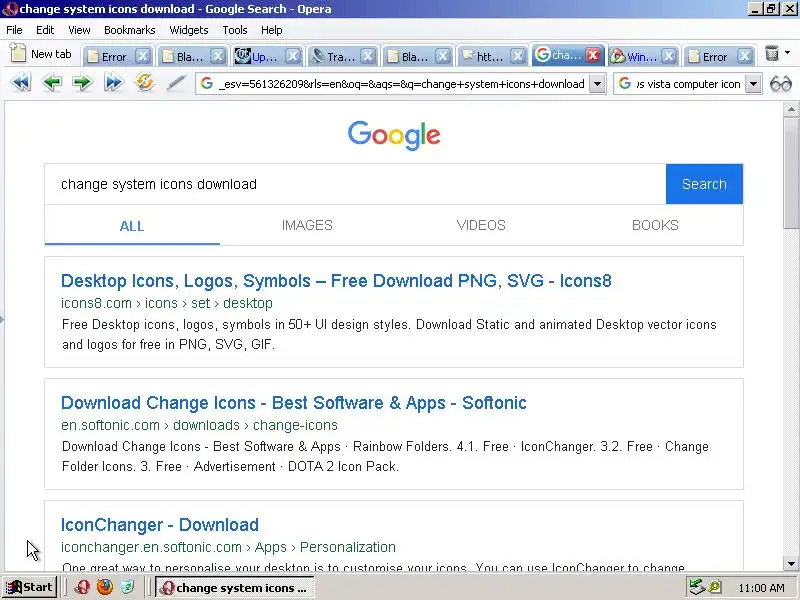Open the Bookmarks menu
The image size is (800, 600).
(x=130, y=30)
